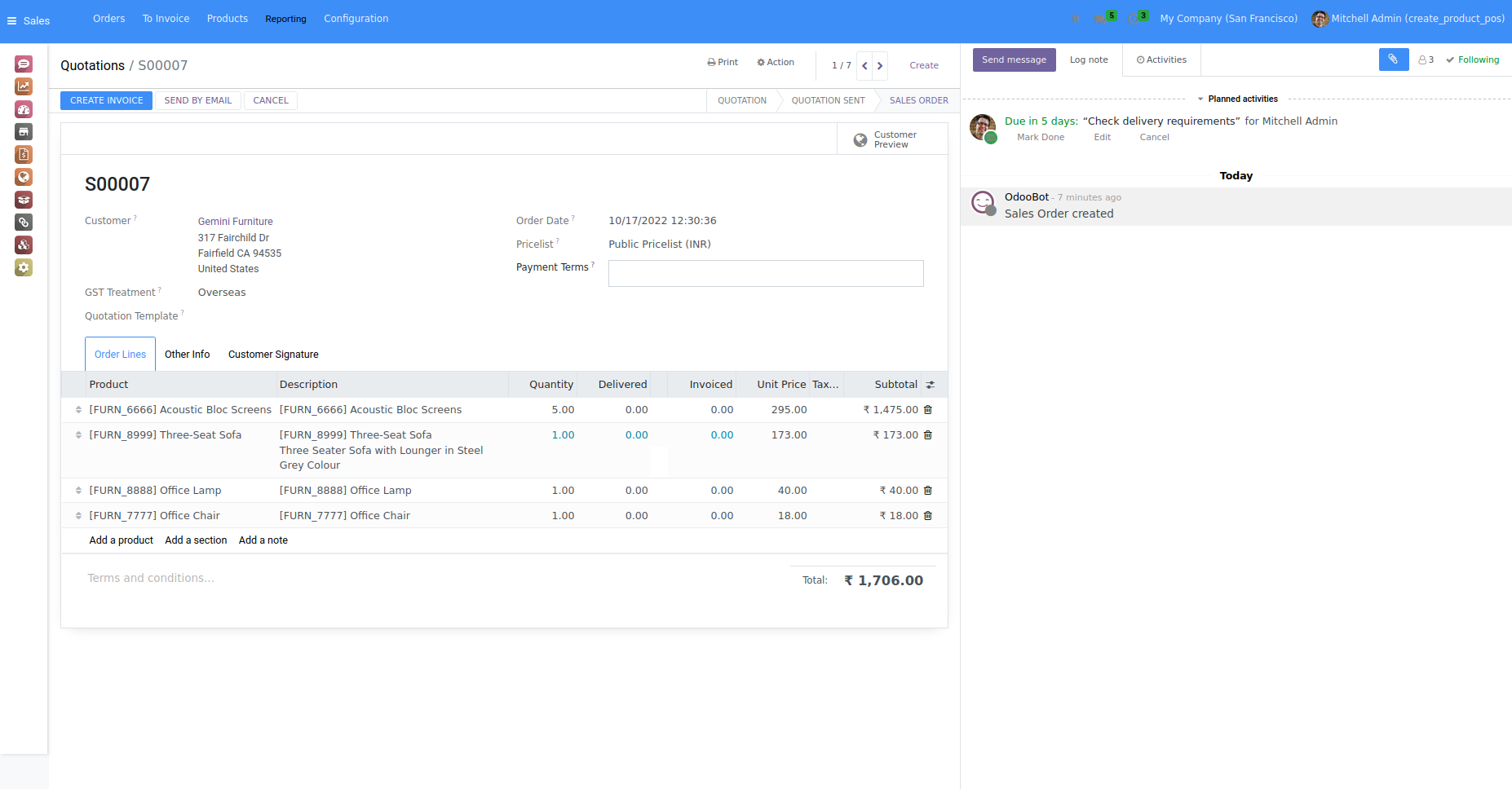Open the conversations icon with badge 5
This screenshot has width=1512, height=789.
coord(1102,19)
